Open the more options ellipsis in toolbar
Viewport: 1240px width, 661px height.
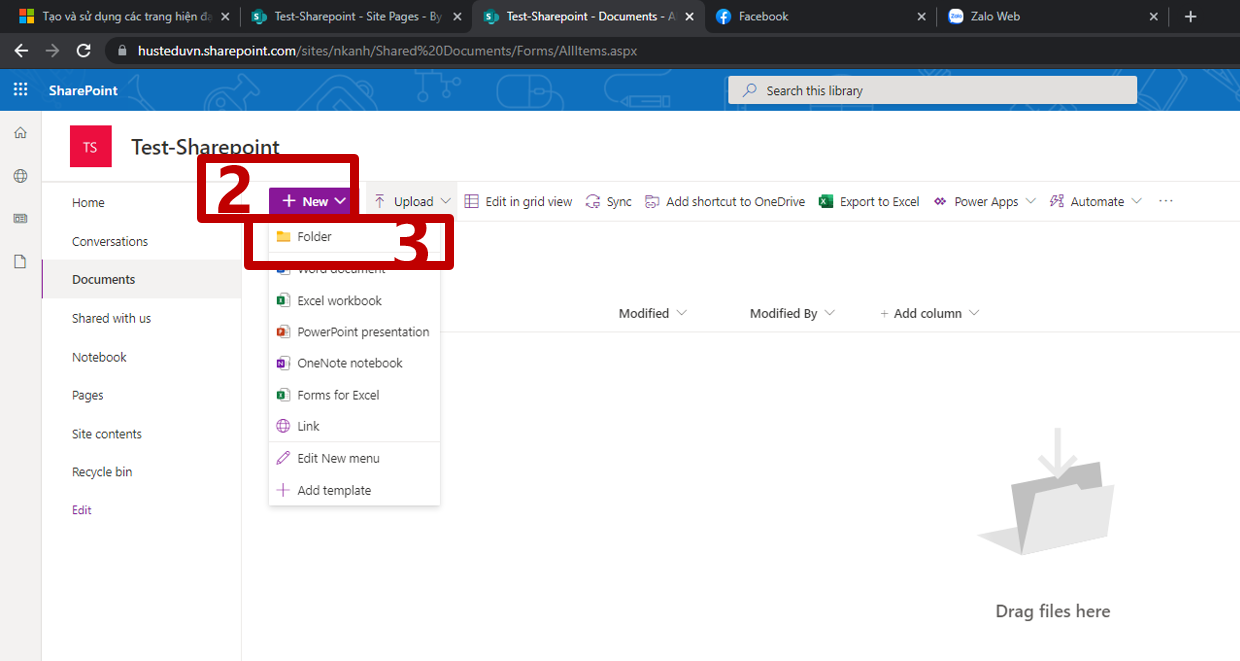1165,202
